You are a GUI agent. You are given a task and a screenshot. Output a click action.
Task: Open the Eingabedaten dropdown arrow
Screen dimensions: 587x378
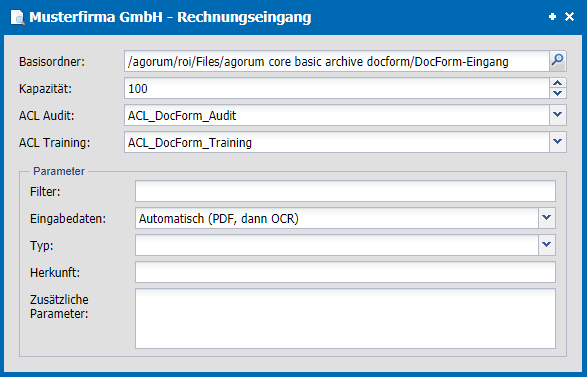pos(547,218)
